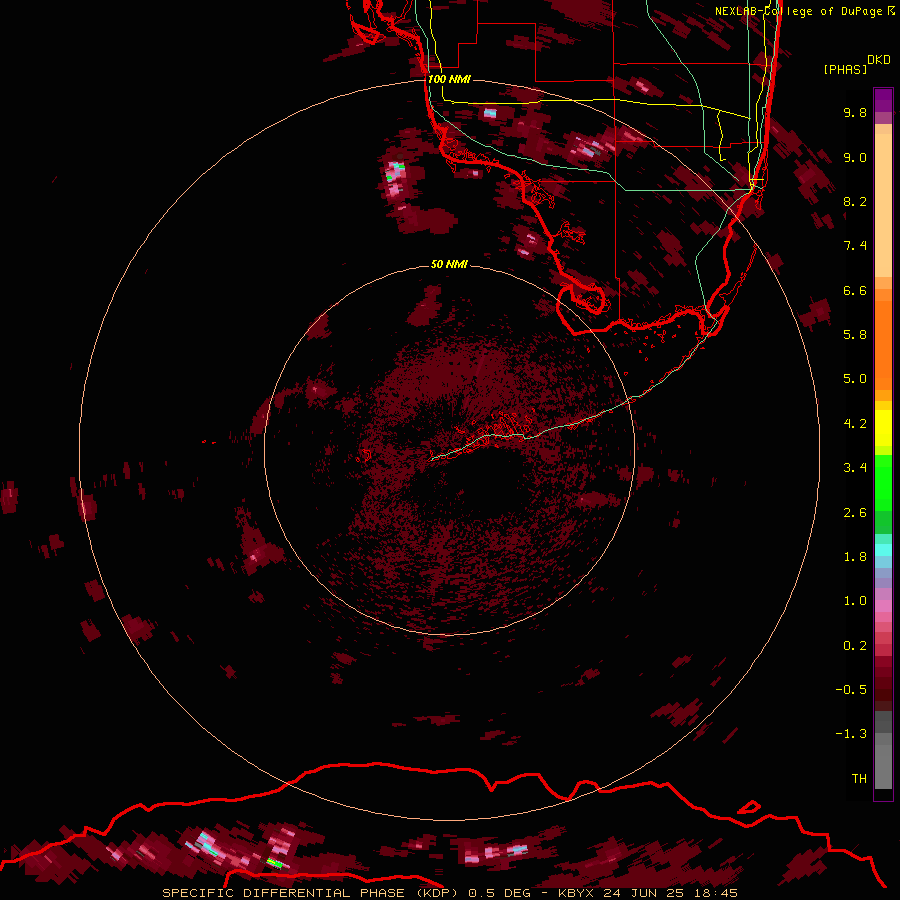Click the SPECIFIC DIFFERENTIAL PHASE (KDP) caption
900x900 pixels.
click(310, 893)
